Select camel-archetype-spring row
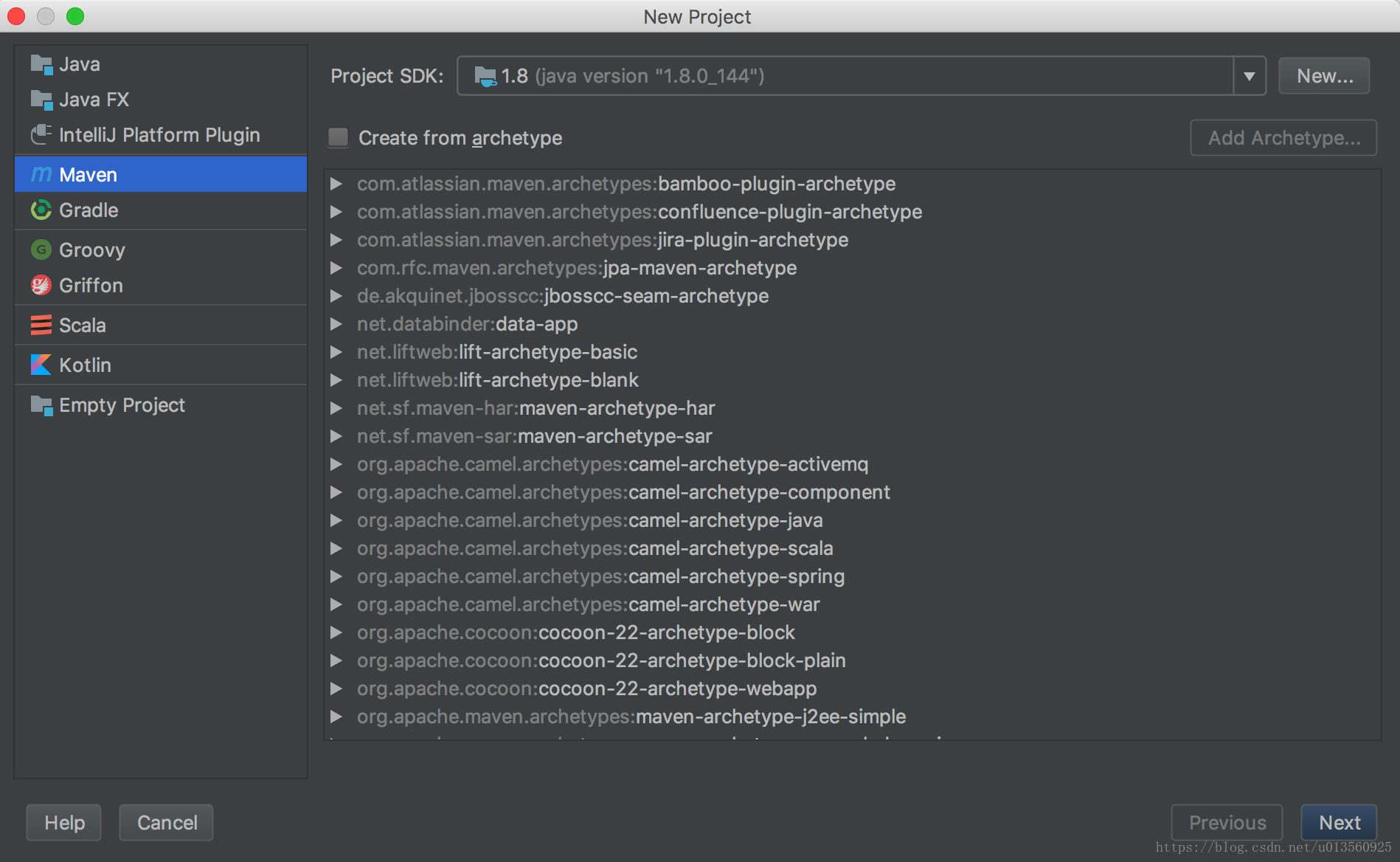The height and width of the screenshot is (862, 1400). click(x=852, y=576)
